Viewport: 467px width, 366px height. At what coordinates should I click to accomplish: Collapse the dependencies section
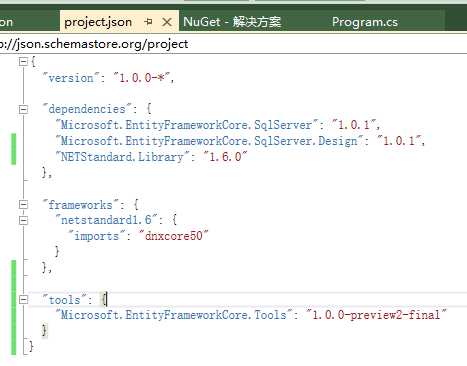(x=23, y=109)
